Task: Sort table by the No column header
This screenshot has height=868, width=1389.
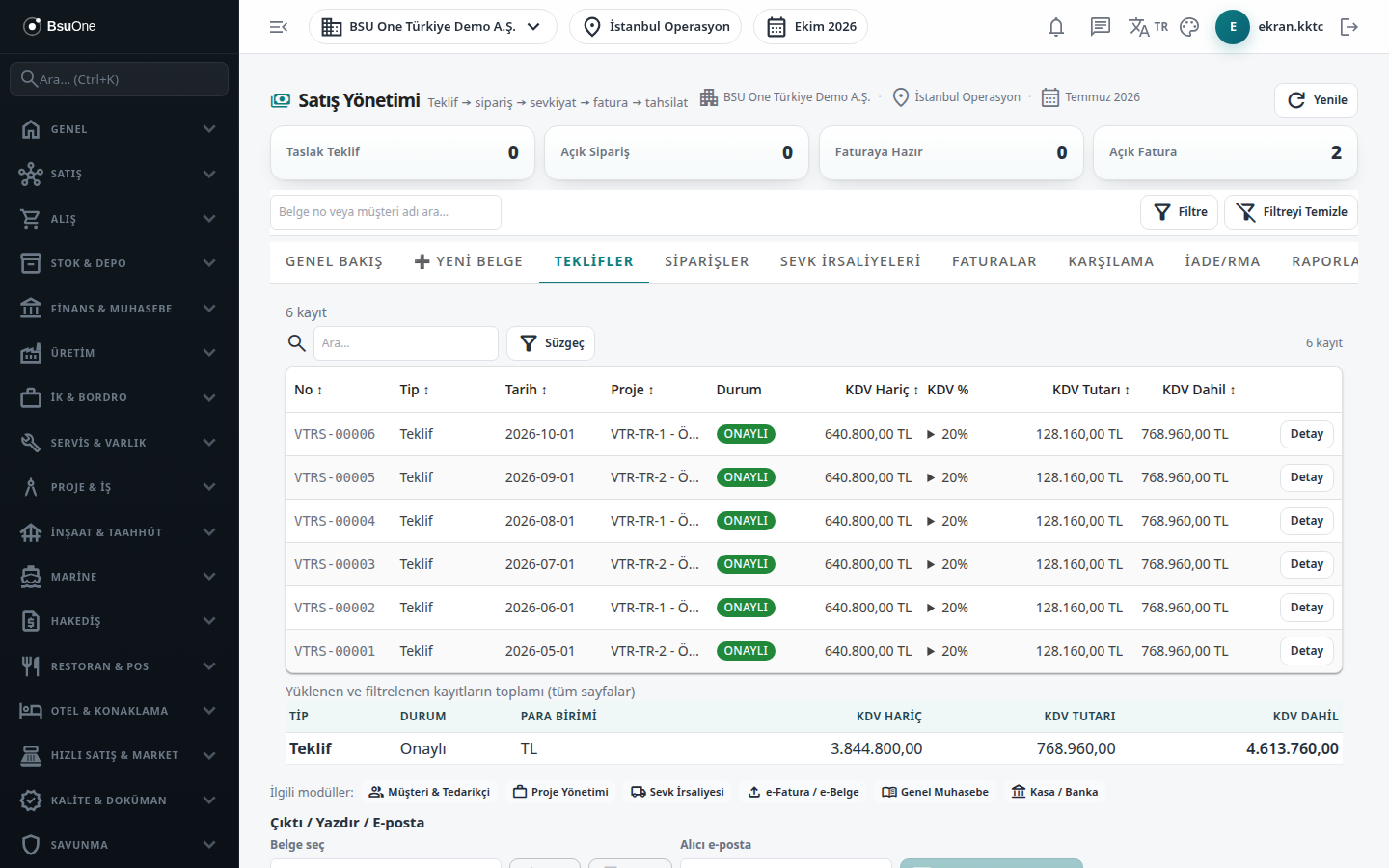Action: [x=309, y=390]
